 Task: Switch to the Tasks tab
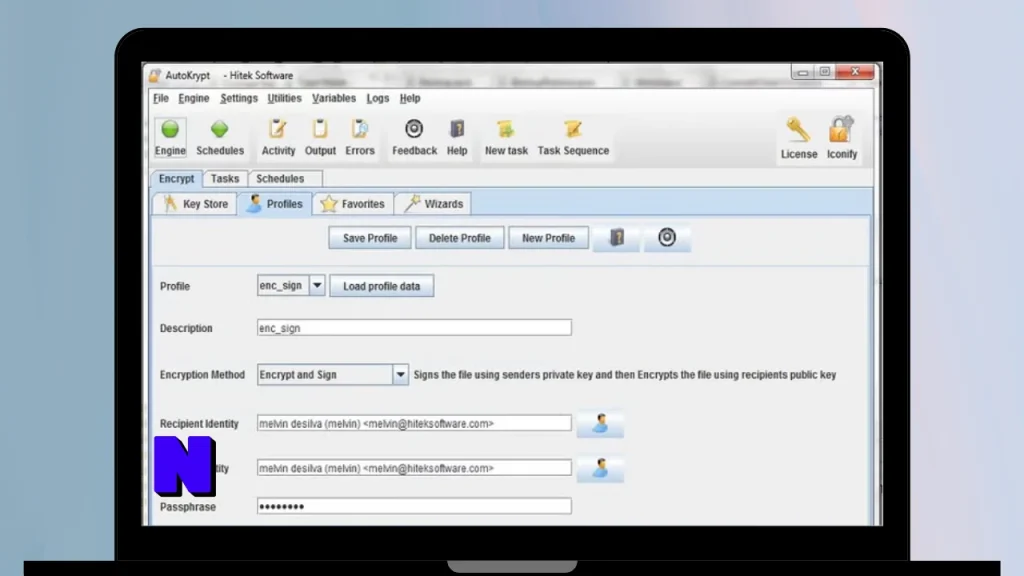pos(225,178)
